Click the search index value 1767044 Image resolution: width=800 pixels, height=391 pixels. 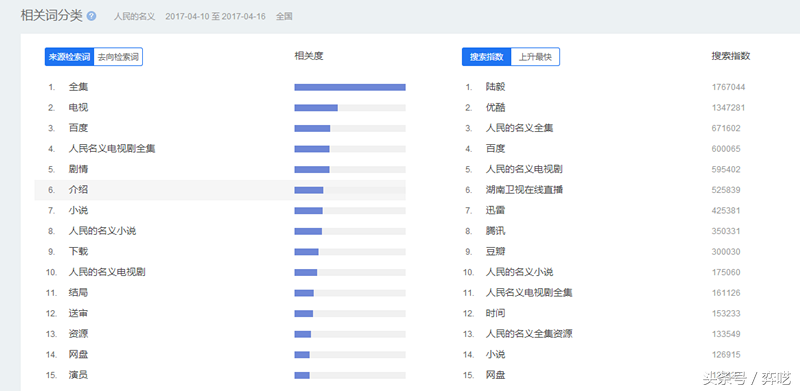tap(729, 87)
